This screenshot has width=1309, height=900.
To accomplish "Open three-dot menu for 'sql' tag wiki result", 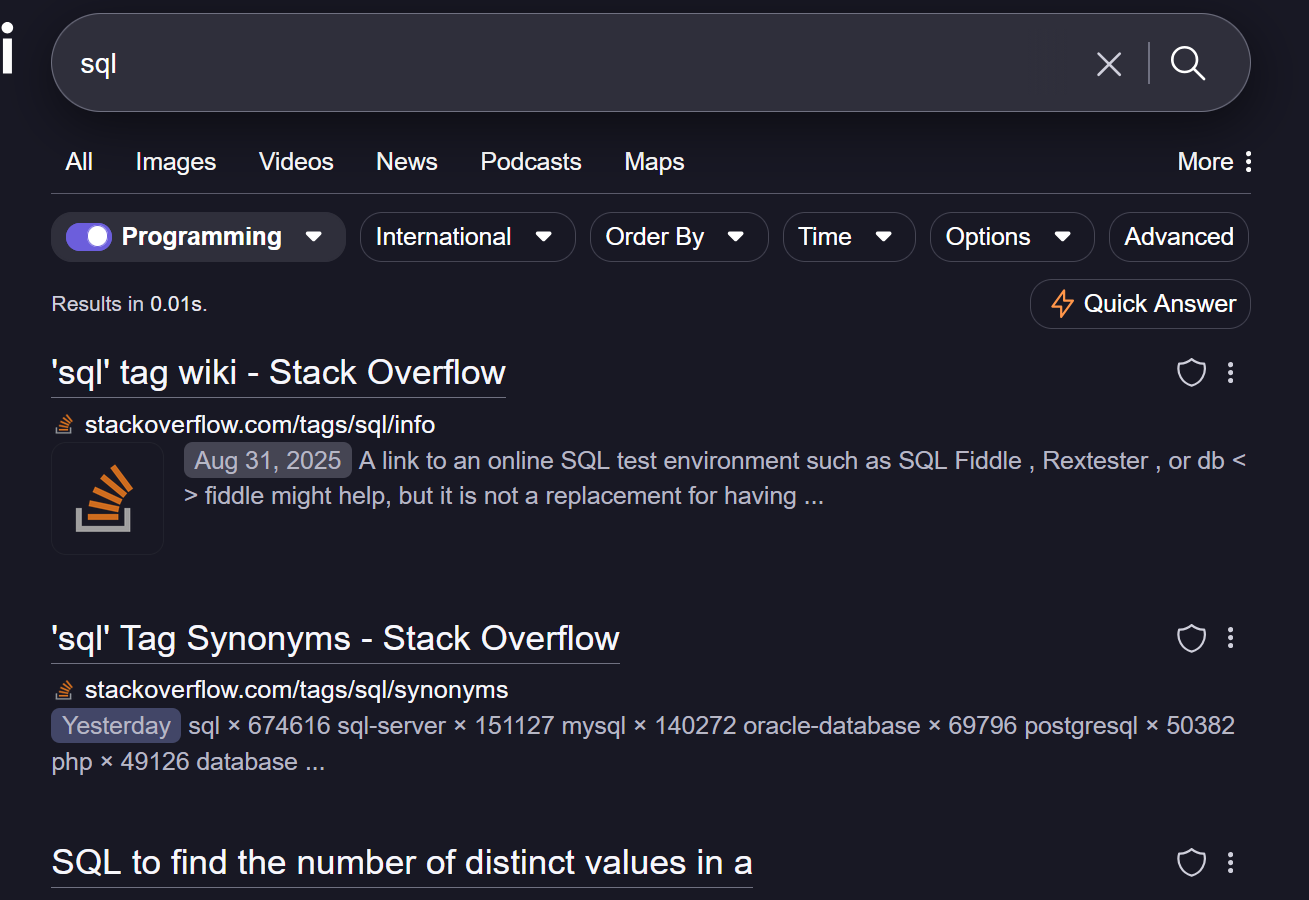I will tap(1230, 373).
